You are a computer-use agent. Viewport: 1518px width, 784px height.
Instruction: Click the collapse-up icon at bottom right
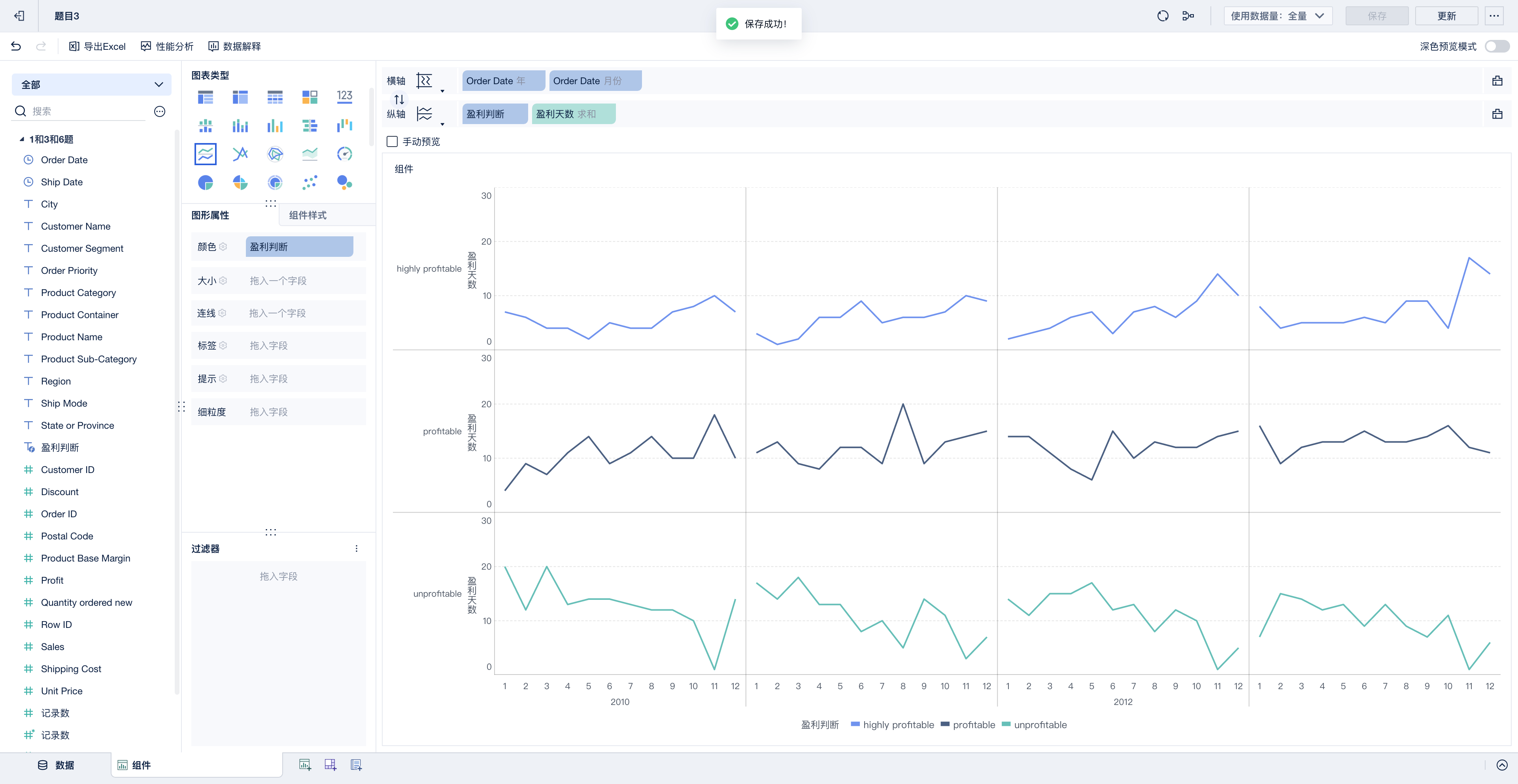coord(1501,765)
